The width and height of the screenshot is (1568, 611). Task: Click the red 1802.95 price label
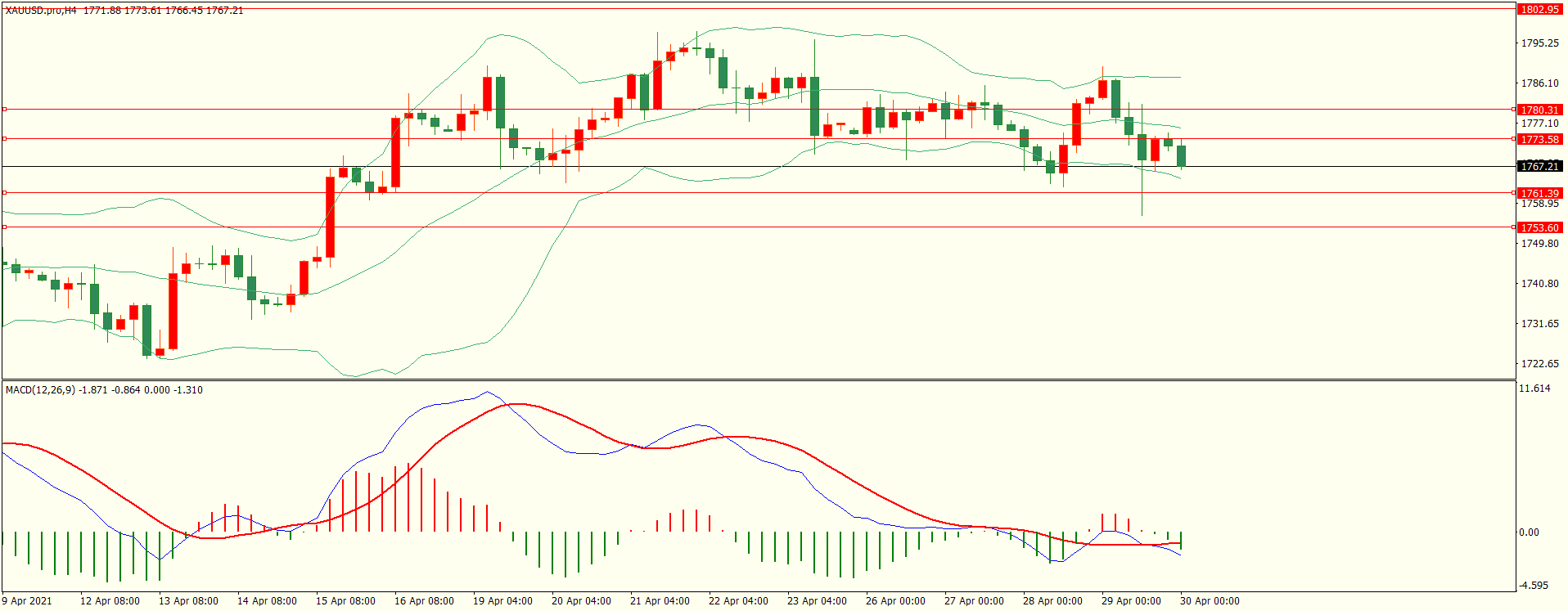click(1539, 10)
